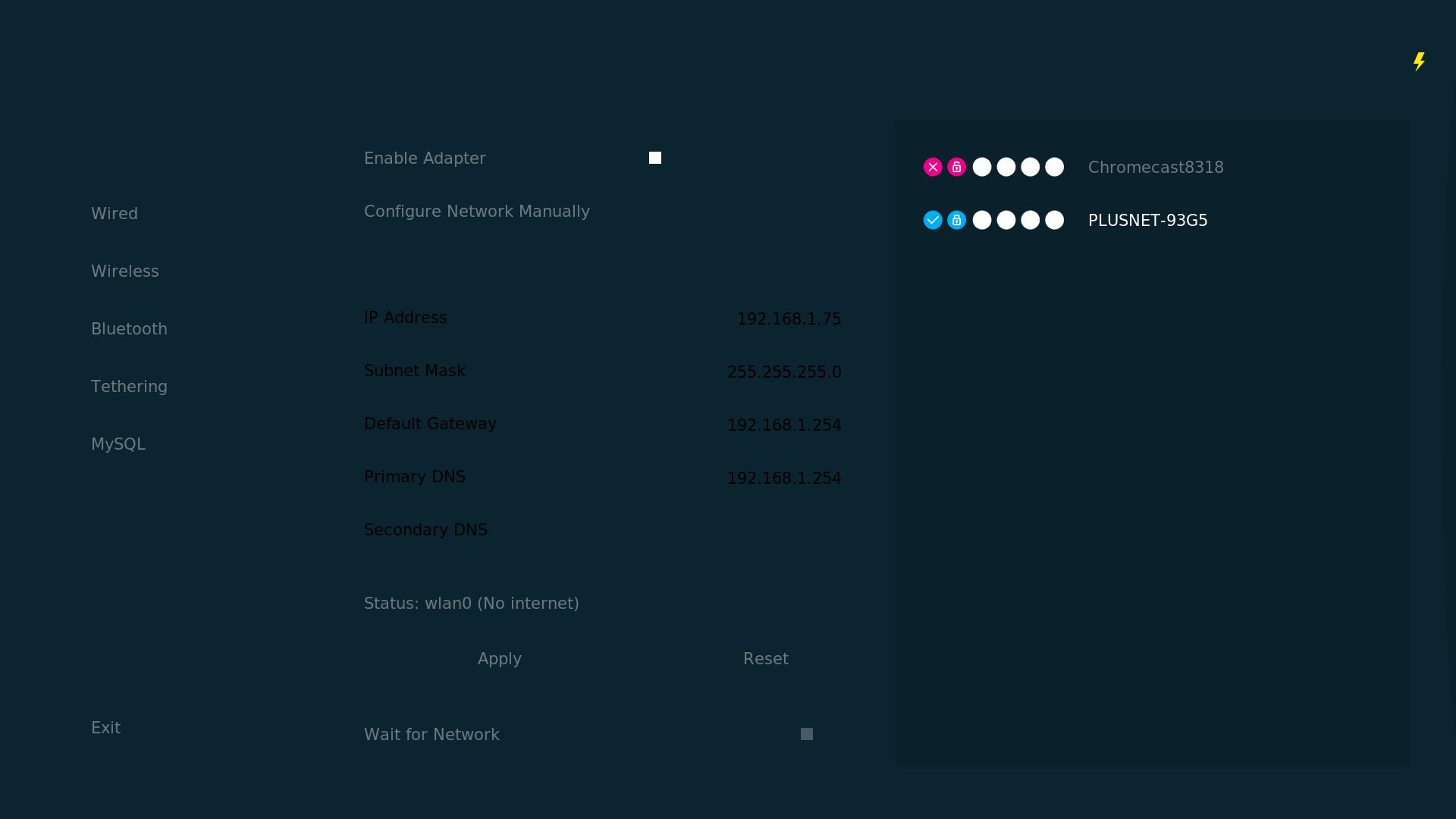Screen dimensions: 1456x819
Task: Click the blue connected checkmark icon for PLUSNET-93G5
Action: pos(933,220)
